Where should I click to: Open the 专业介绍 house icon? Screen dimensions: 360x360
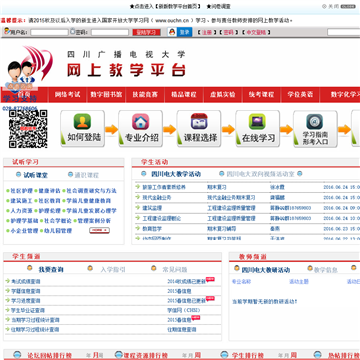(141, 121)
